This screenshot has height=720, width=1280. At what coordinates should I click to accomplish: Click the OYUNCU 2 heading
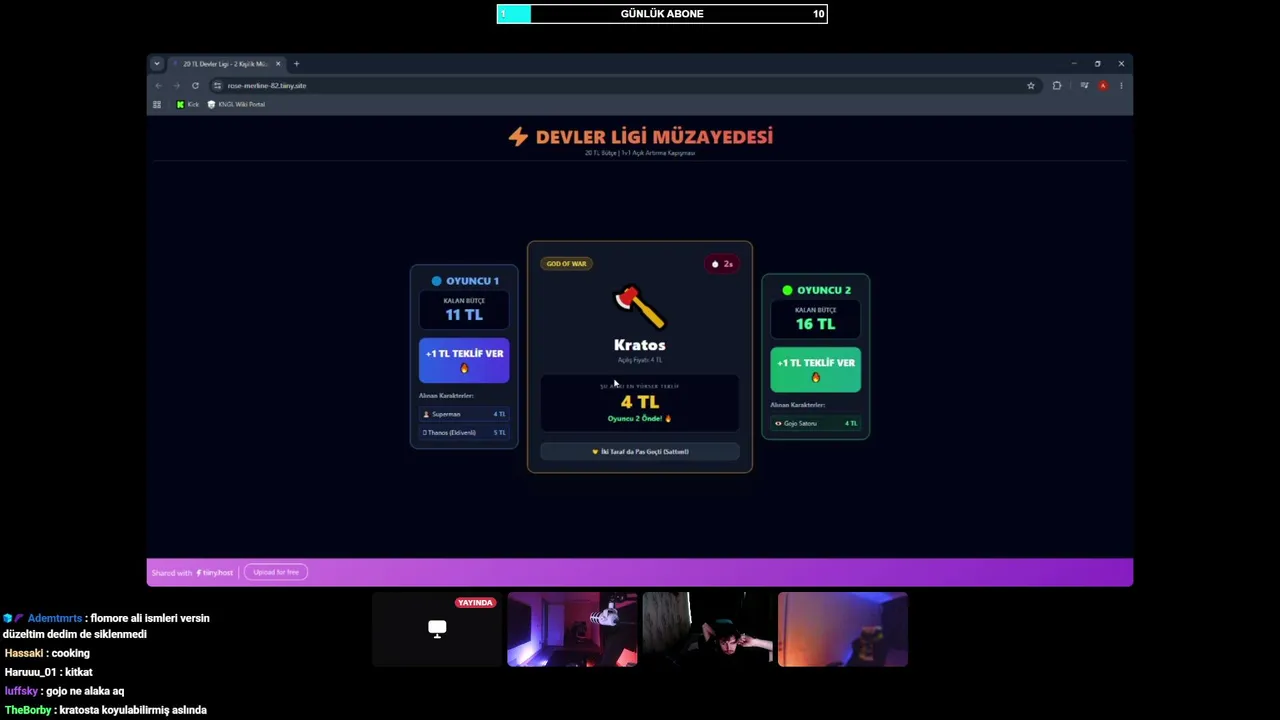pos(824,290)
